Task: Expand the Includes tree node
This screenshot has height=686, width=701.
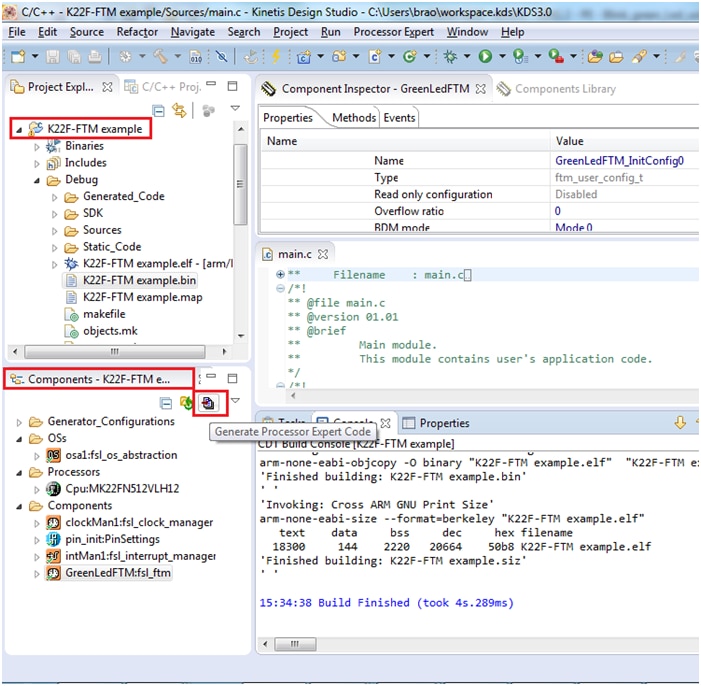Action: coord(37,164)
